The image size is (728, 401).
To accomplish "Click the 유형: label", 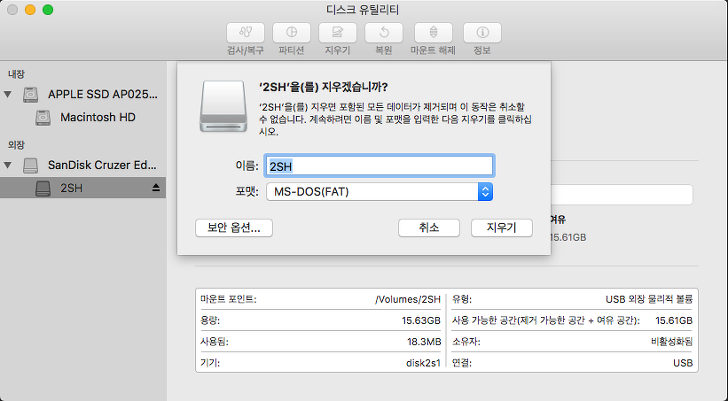I will click(x=462, y=299).
